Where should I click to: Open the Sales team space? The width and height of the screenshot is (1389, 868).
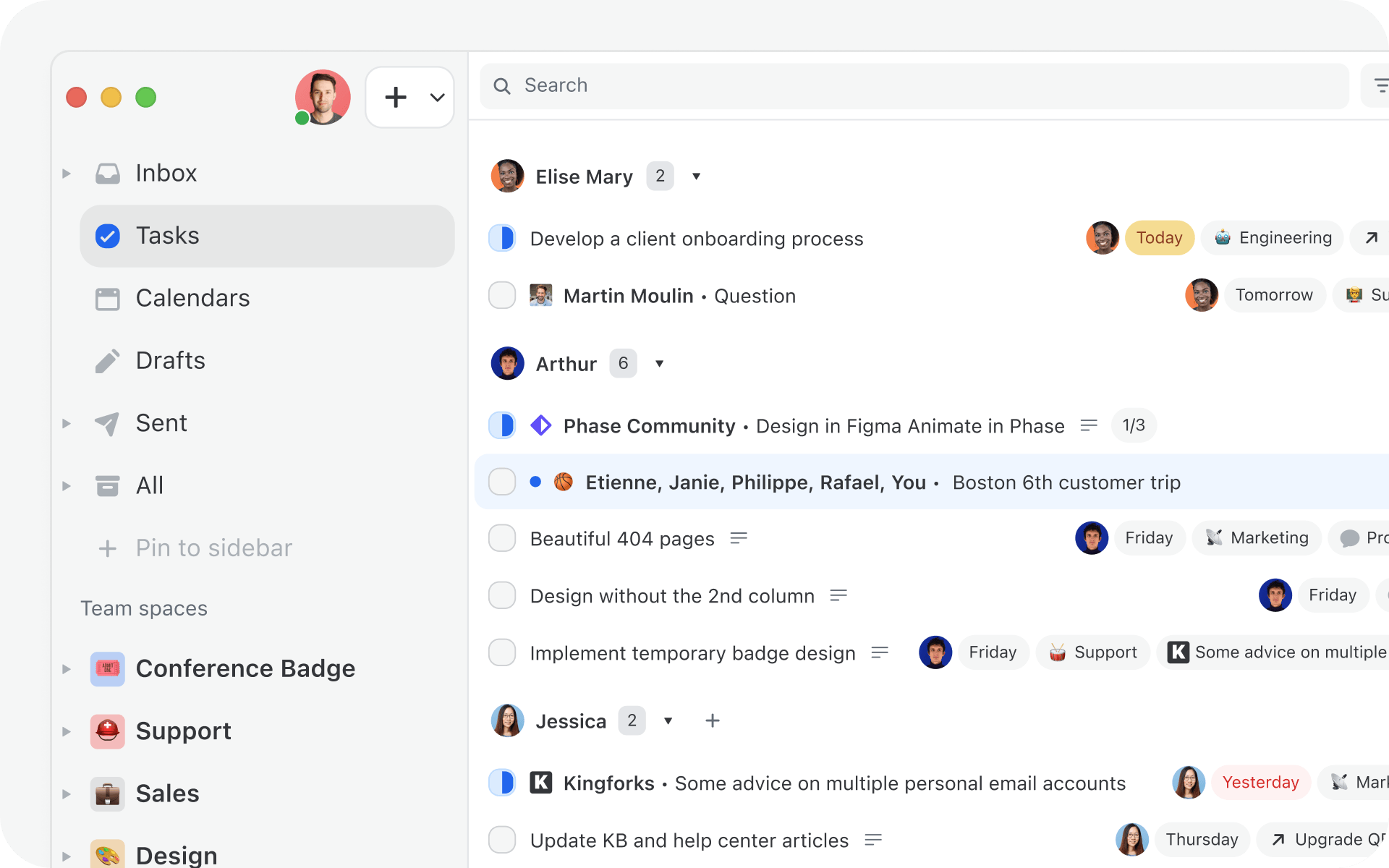click(x=167, y=793)
